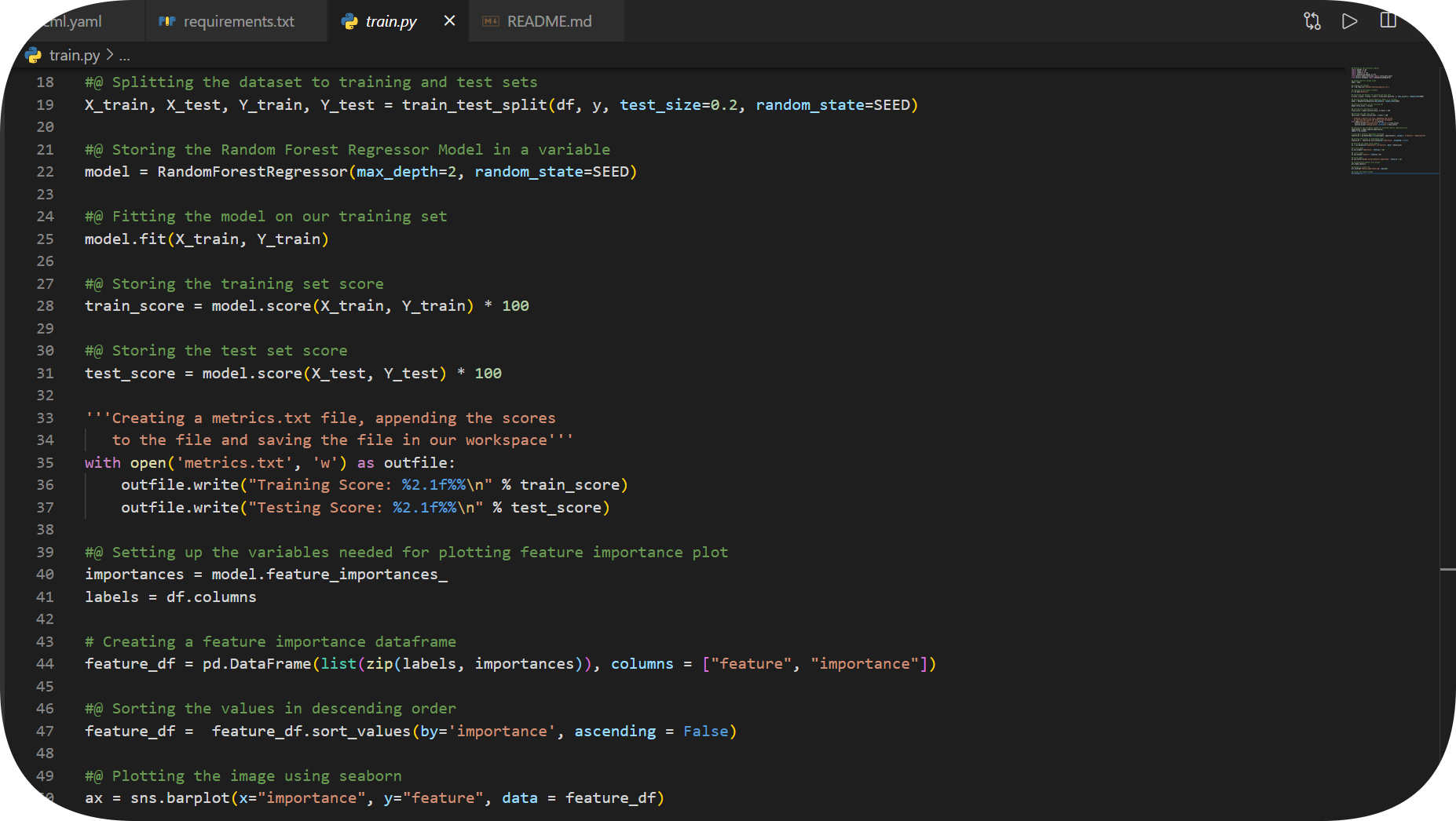The height and width of the screenshot is (821, 1456).
Task: Select the train.py tab
Action: point(398,21)
